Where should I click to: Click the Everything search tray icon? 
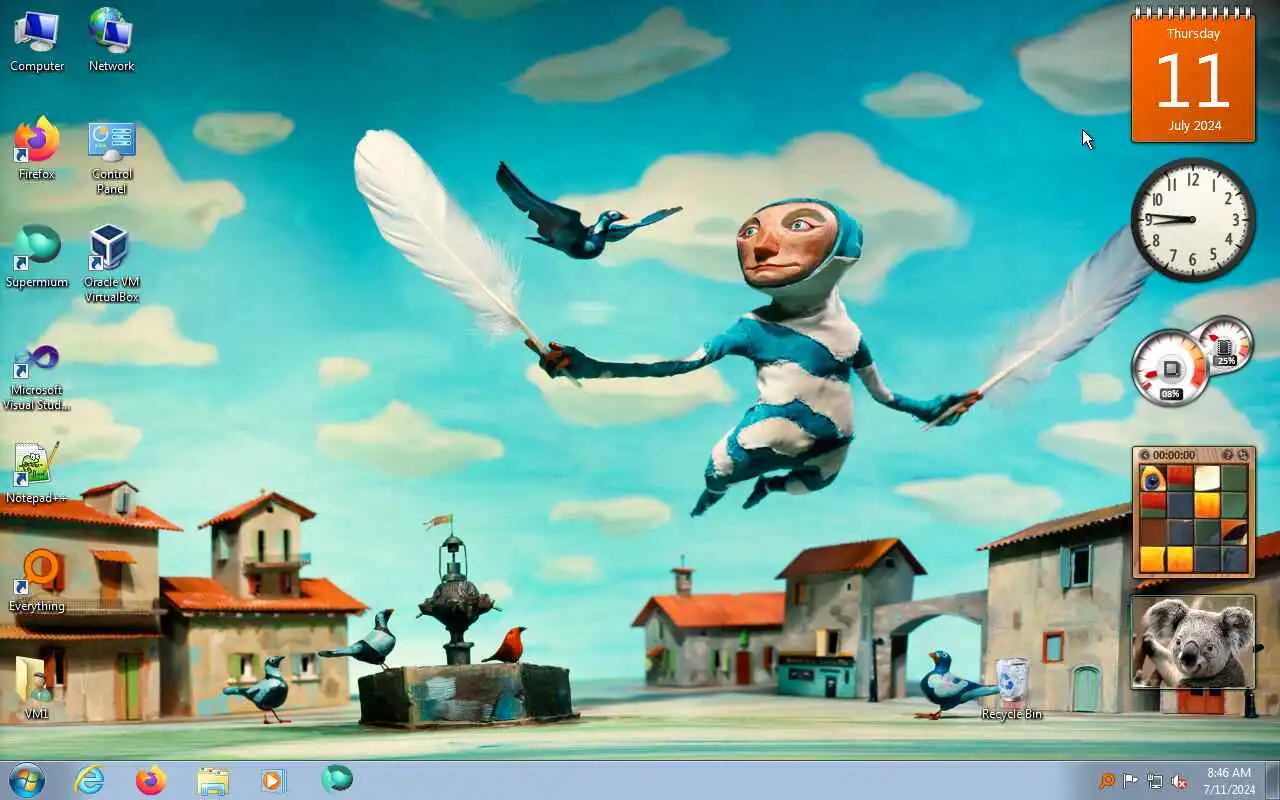coord(1107,781)
